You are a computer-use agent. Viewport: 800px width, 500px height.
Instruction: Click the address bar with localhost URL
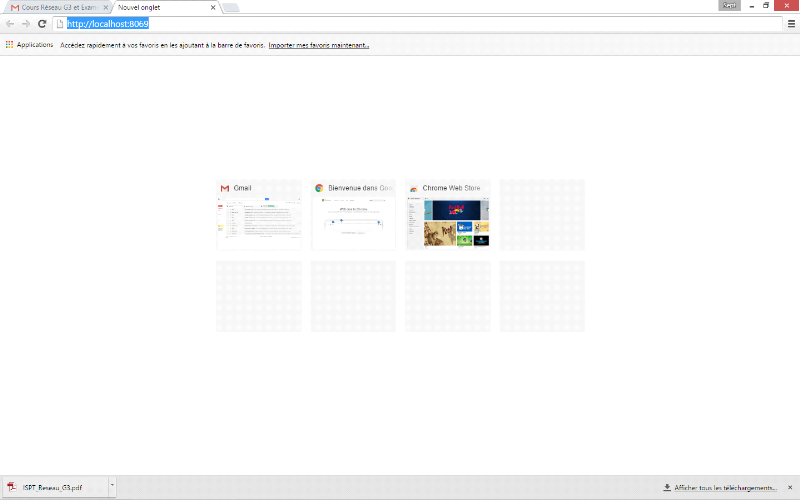coord(417,24)
